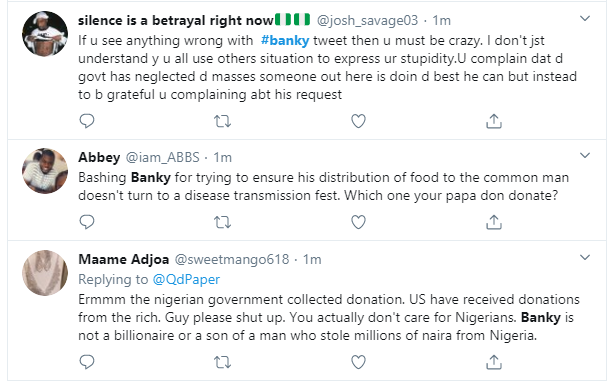Viewport: 609px width, 381px height.
Task: Open the #banky hashtag link
Action: tap(285, 40)
